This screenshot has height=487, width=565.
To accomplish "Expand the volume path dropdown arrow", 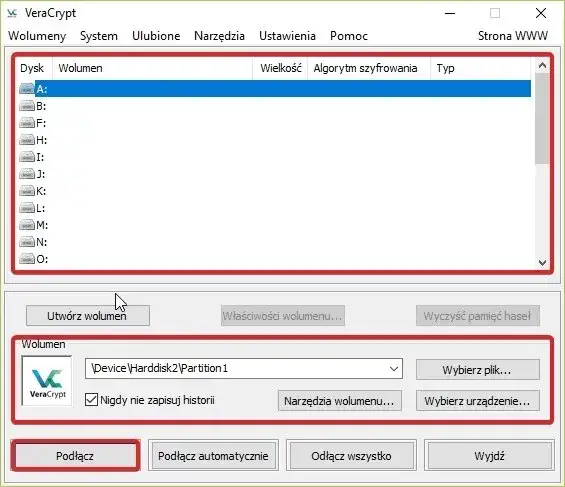I will click(x=394, y=368).
